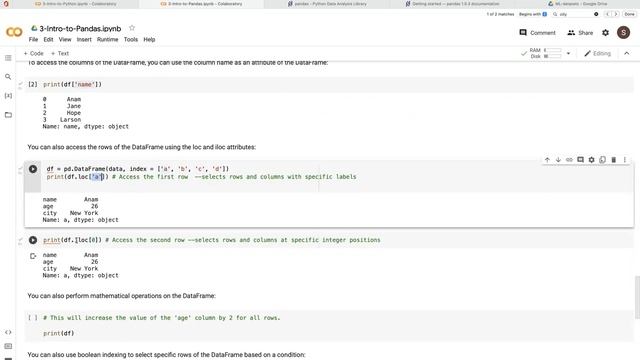Image resolution: width=640 pixels, height=360 pixels.
Task: Open the Begins with match option dropdown
Action: click(533, 14)
